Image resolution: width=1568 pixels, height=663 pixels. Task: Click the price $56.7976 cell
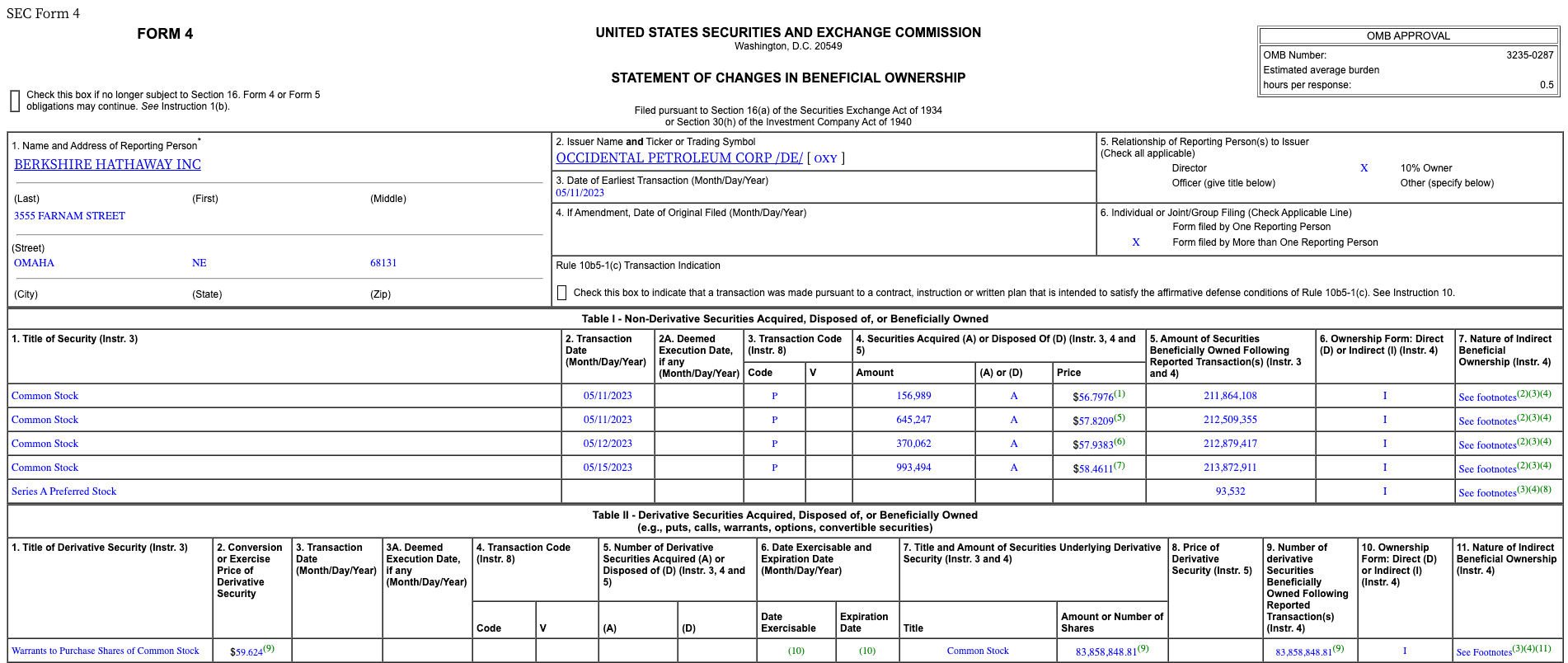[x=1098, y=396]
